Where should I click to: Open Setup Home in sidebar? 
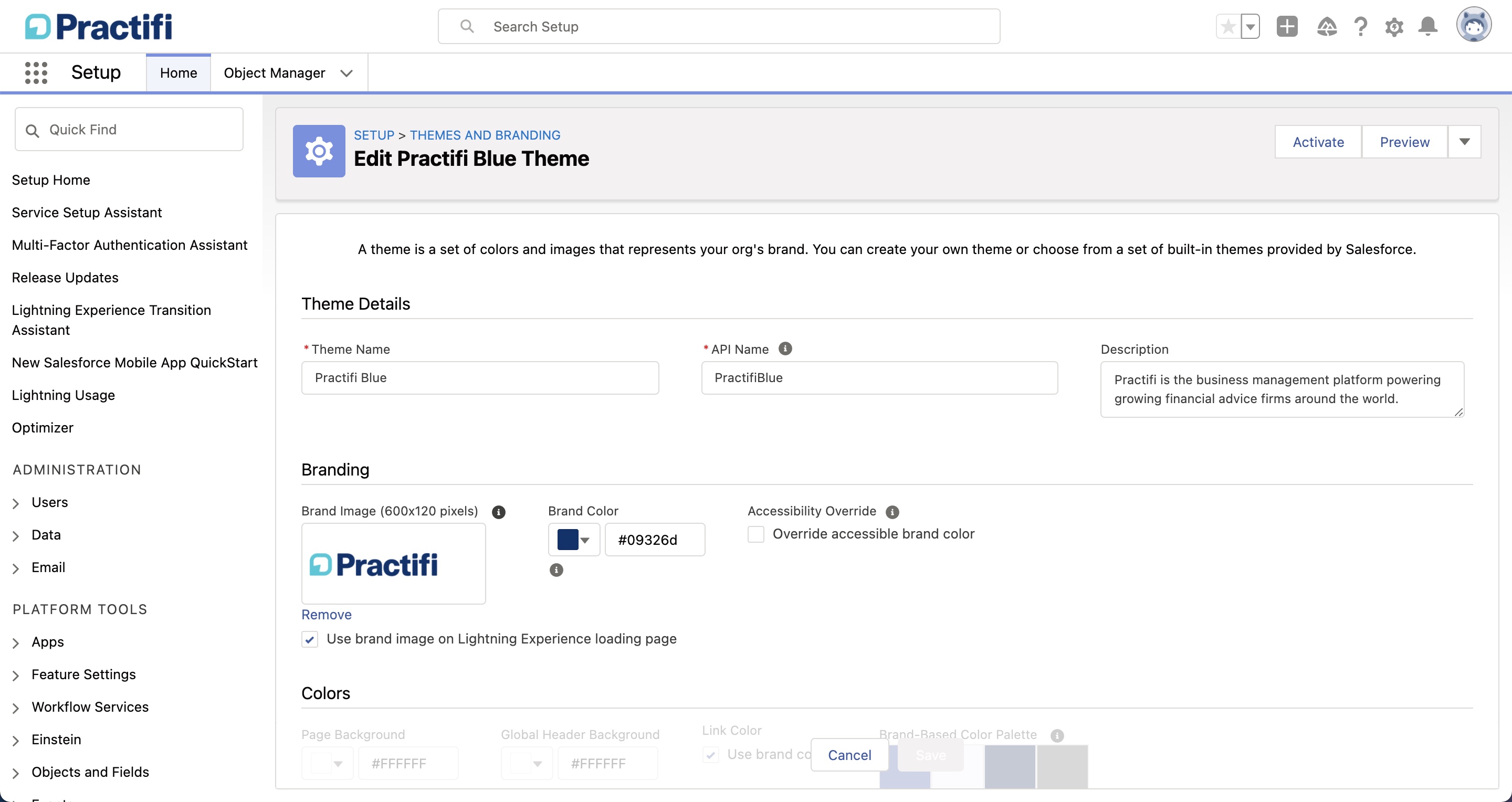pyautogui.click(x=51, y=180)
